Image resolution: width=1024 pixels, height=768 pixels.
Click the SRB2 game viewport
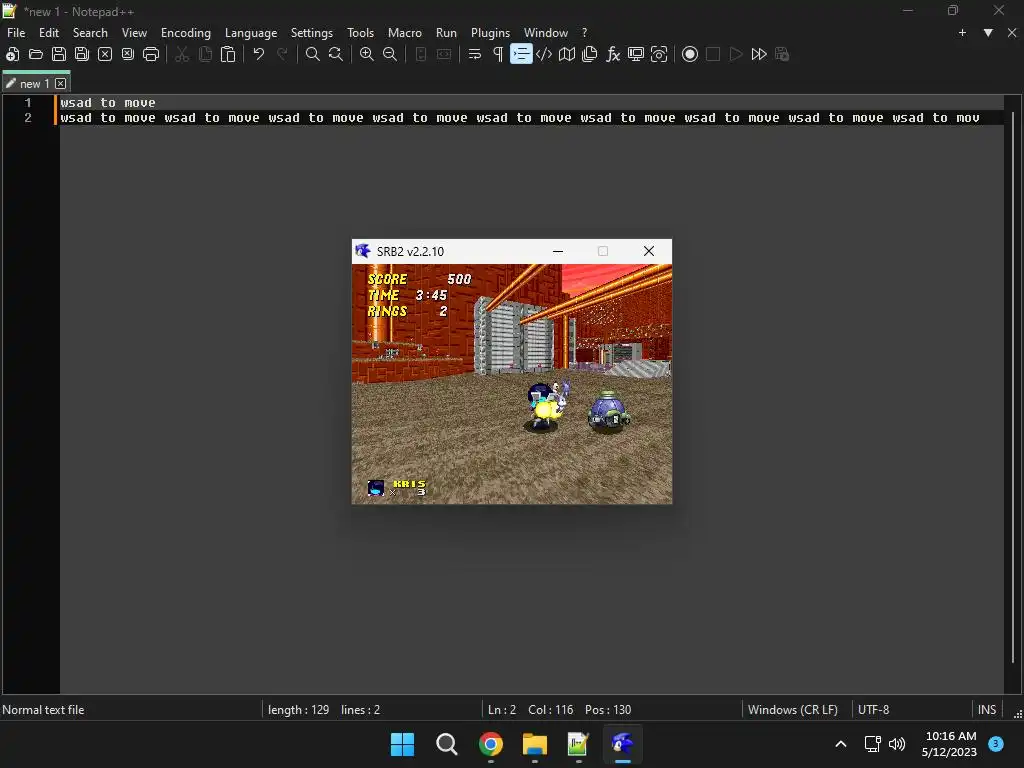pyautogui.click(x=512, y=384)
